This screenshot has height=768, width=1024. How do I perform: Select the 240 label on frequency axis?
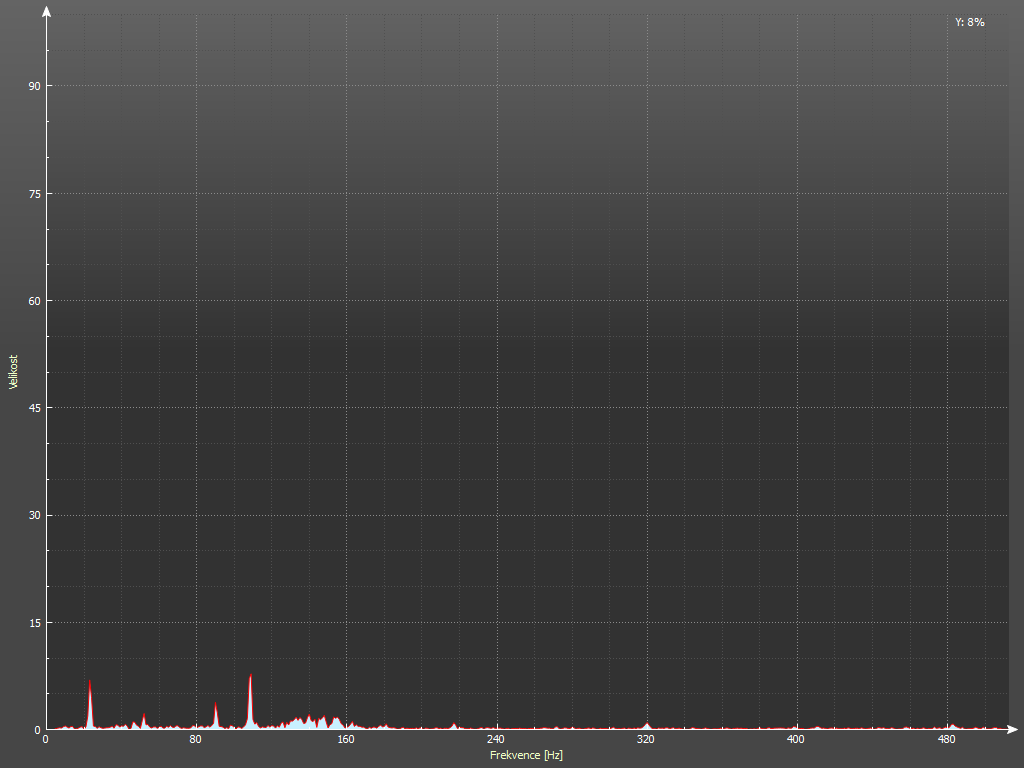coord(496,740)
